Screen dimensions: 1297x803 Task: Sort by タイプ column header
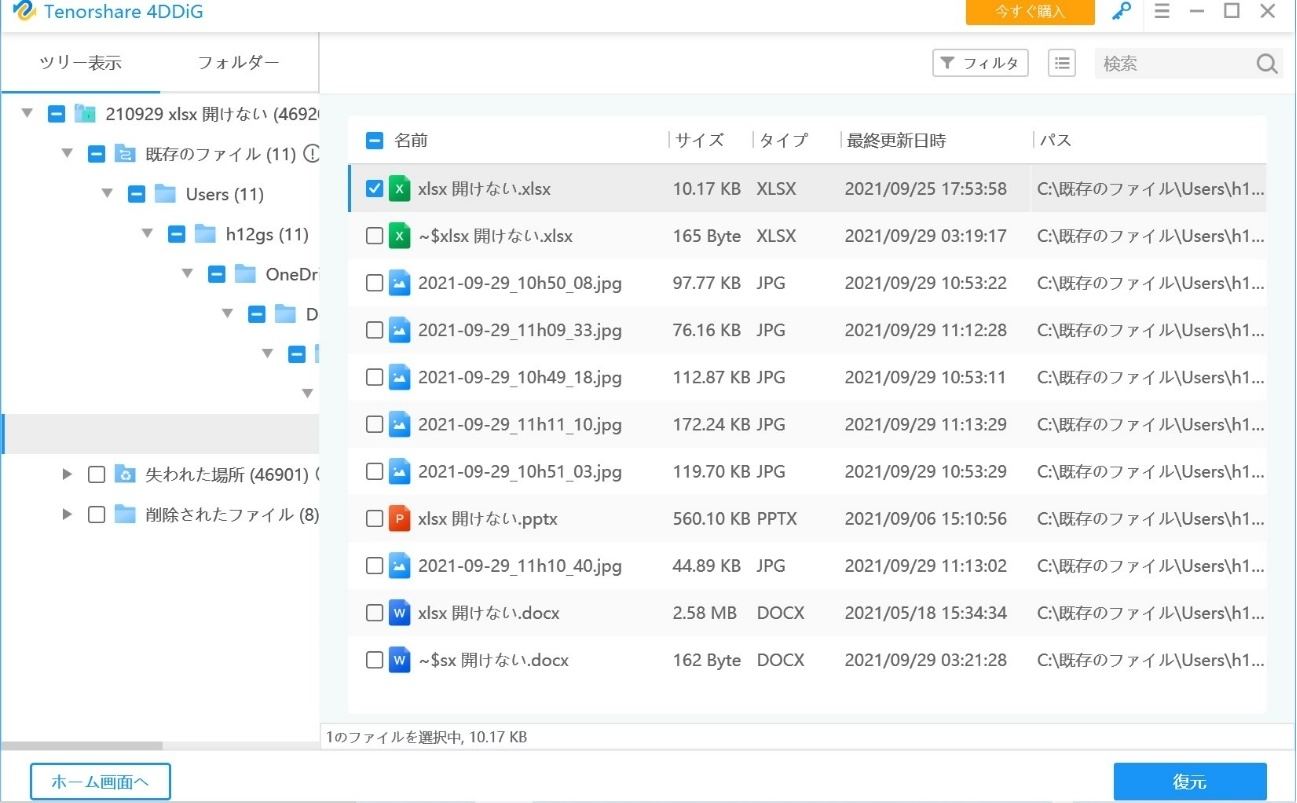[x=783, y=141]
